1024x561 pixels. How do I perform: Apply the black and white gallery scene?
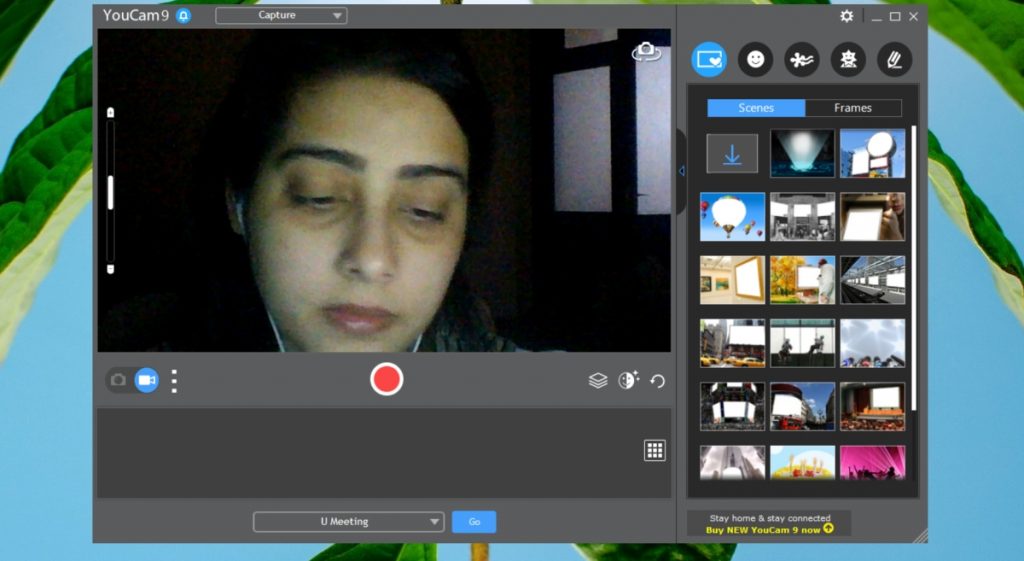(x=803, y=216)
